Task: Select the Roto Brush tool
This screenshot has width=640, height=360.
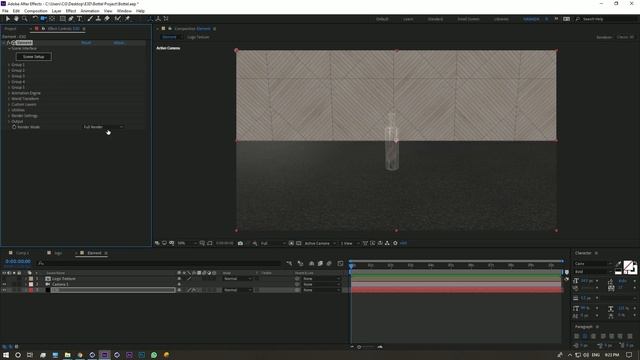Action: pos(118,19)
